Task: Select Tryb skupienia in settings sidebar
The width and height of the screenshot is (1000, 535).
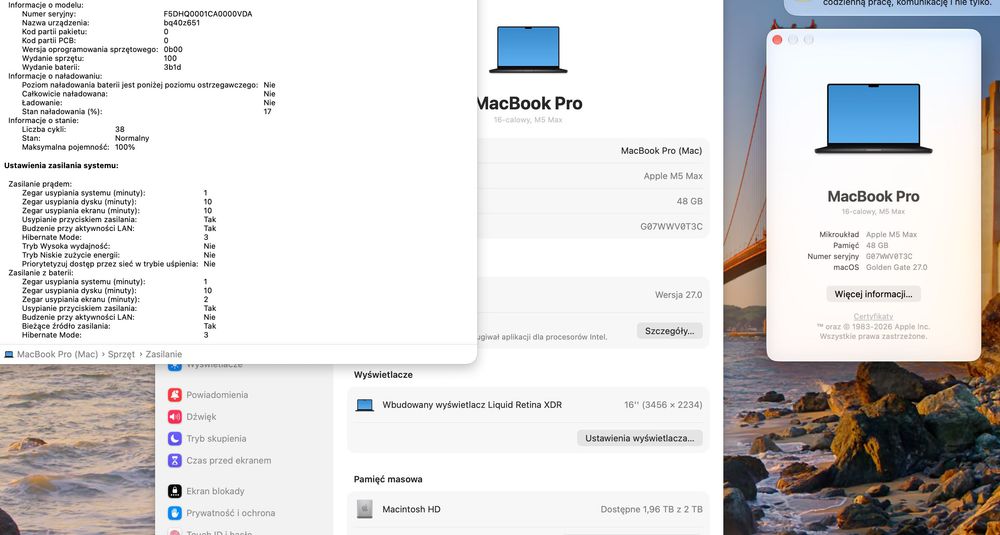Action: pyautogui.click(x=216, y=439)
